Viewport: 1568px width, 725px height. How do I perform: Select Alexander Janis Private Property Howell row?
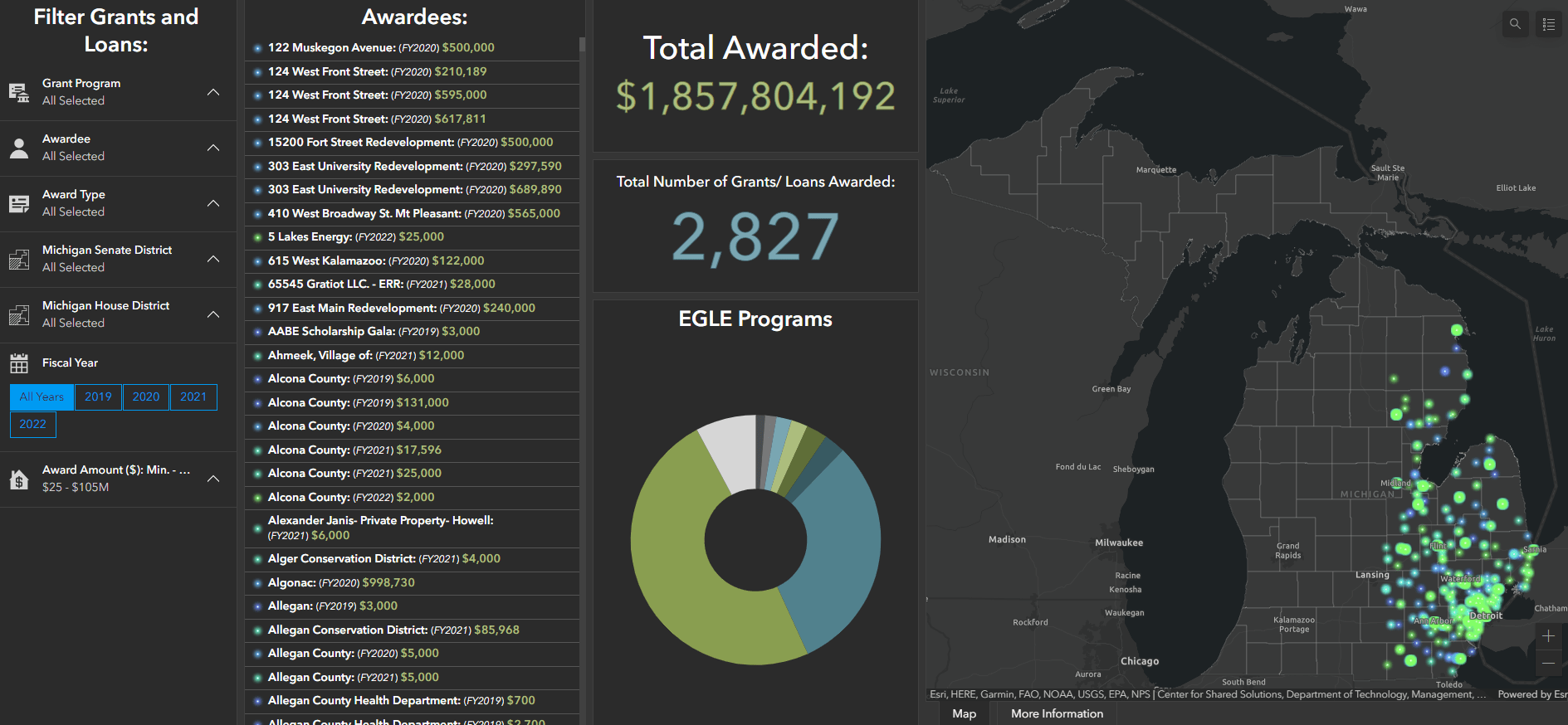413,528
